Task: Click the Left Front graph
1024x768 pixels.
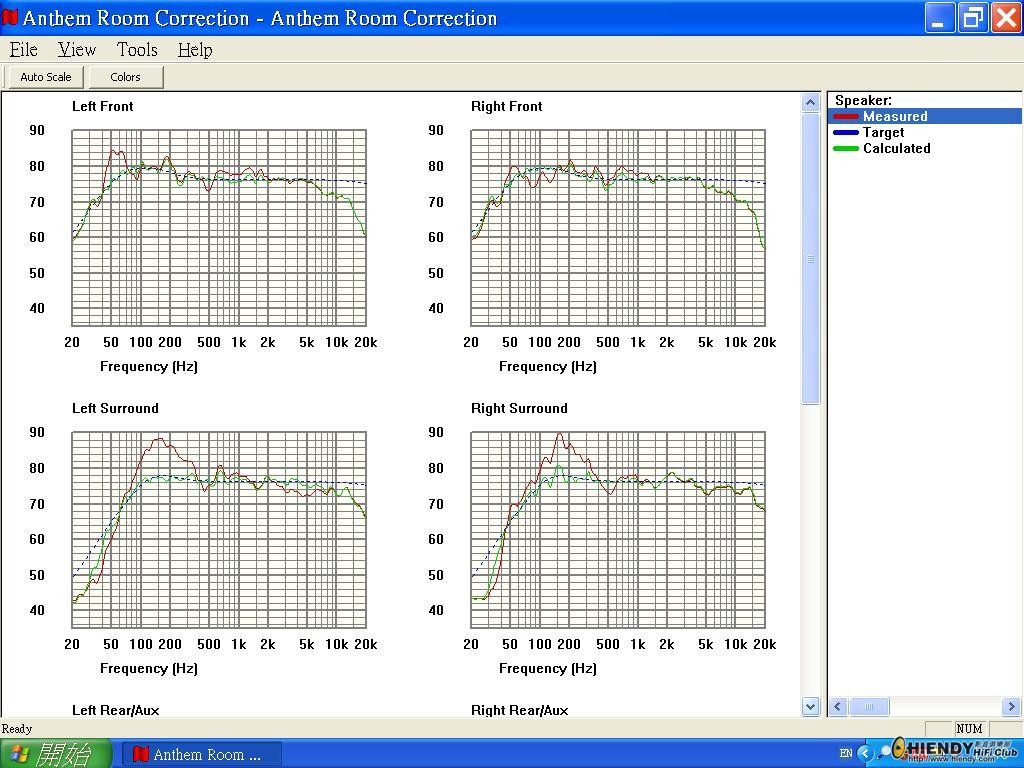Action: pos(219,228)
